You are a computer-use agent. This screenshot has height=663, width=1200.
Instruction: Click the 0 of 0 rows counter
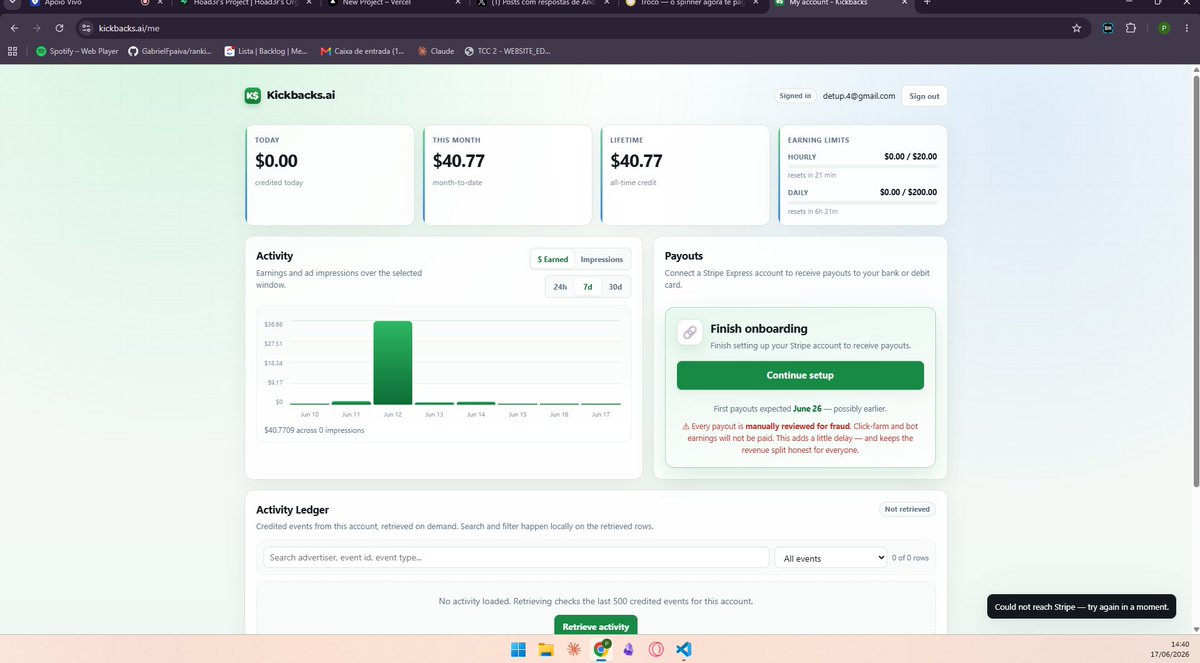point(910,558)
